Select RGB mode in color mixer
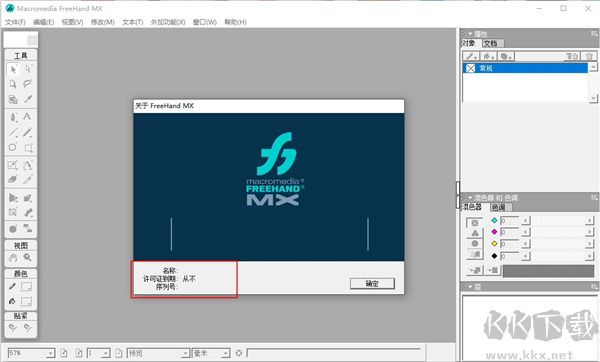 (x=475, y=233)
